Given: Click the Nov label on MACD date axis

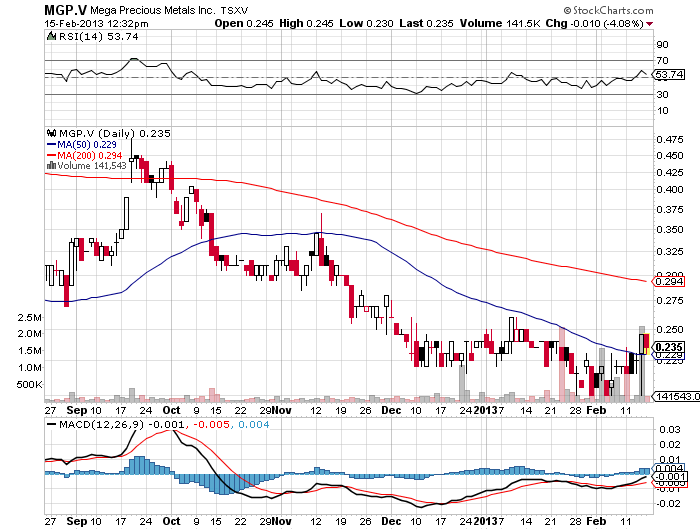Looking at the screenshot, I should (x=282, y=521).
